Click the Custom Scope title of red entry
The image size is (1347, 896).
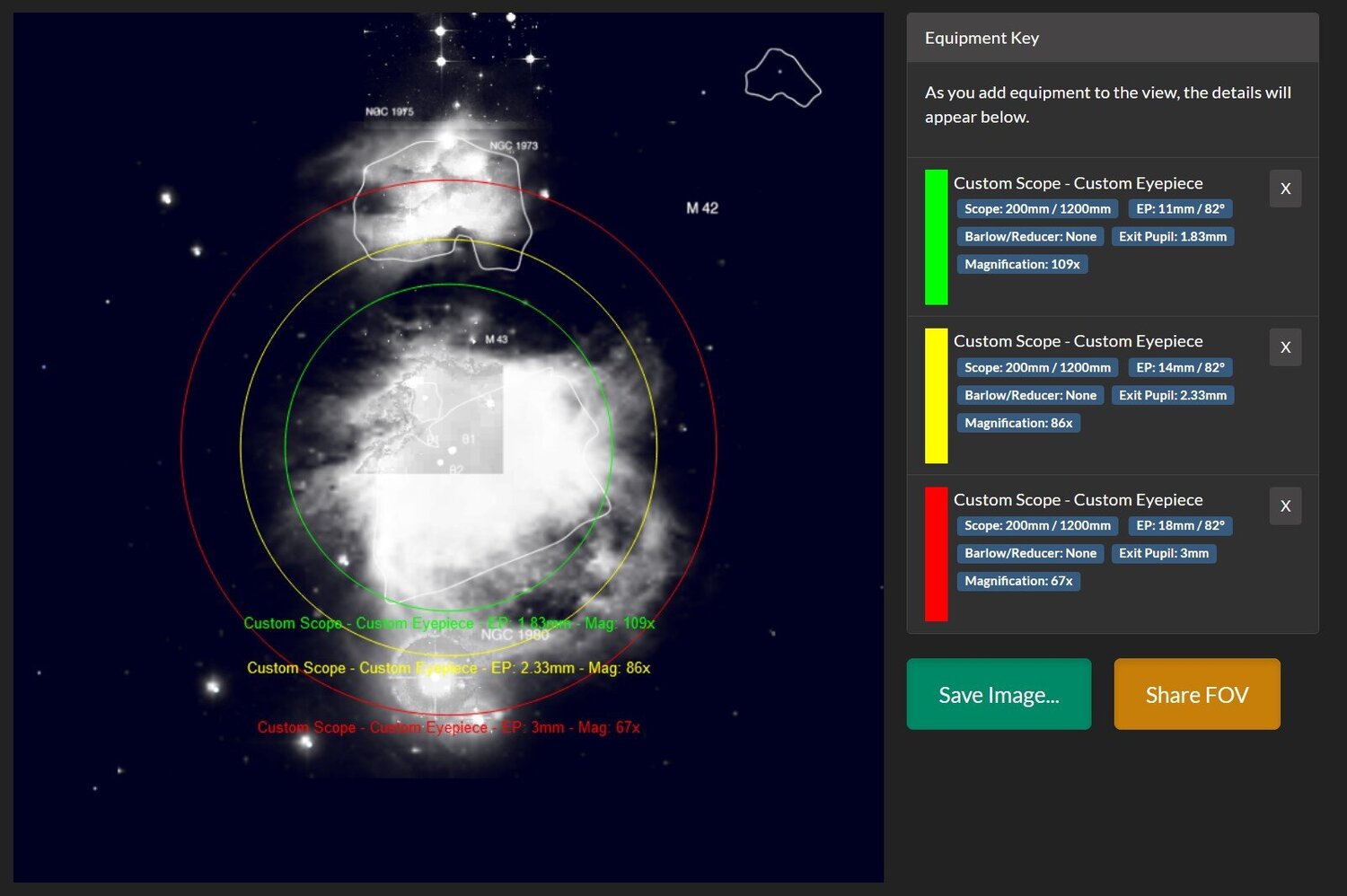click(1078, 500)
